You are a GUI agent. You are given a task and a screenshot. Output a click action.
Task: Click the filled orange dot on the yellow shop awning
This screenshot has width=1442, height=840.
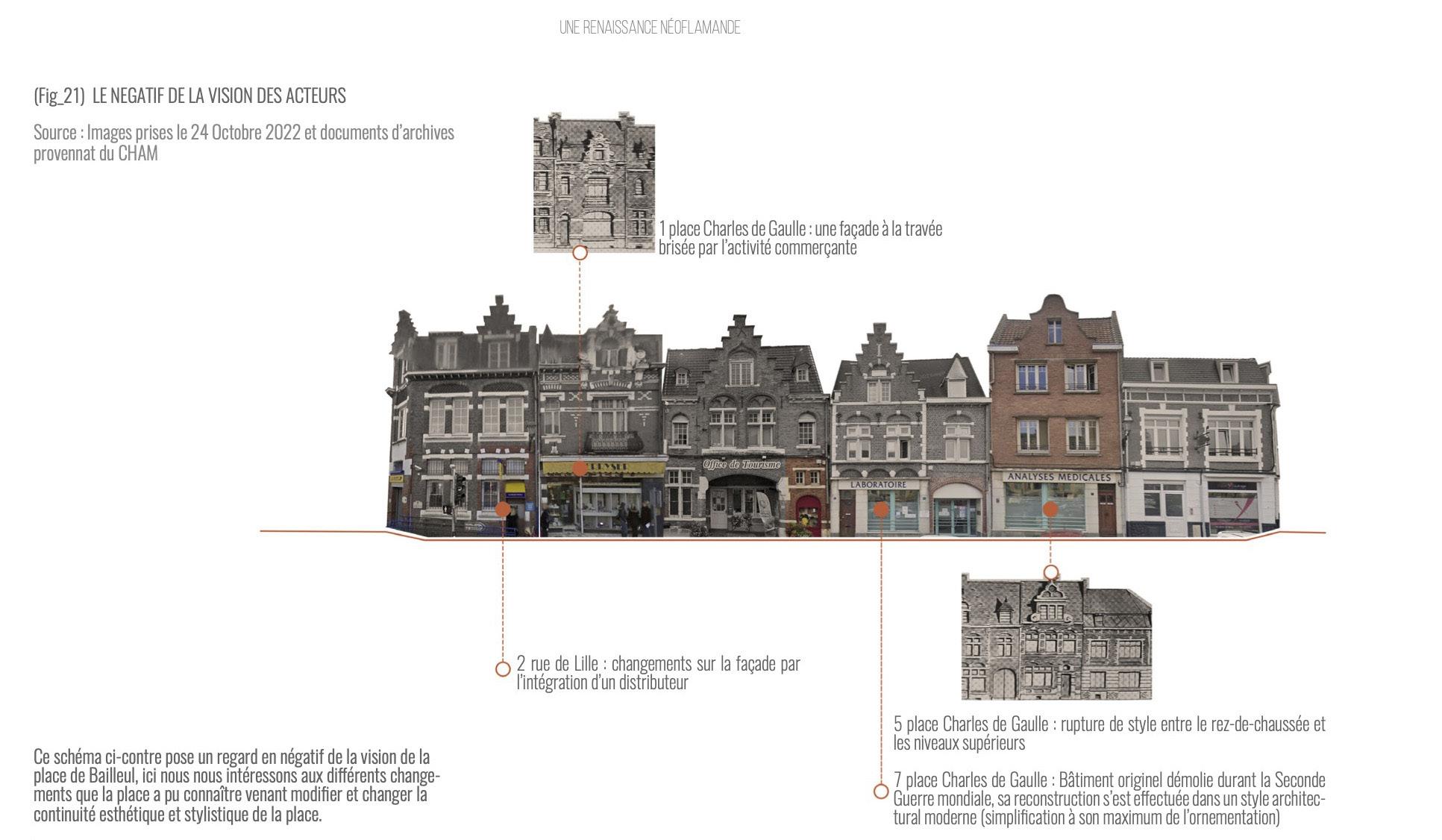click(580, 468)
